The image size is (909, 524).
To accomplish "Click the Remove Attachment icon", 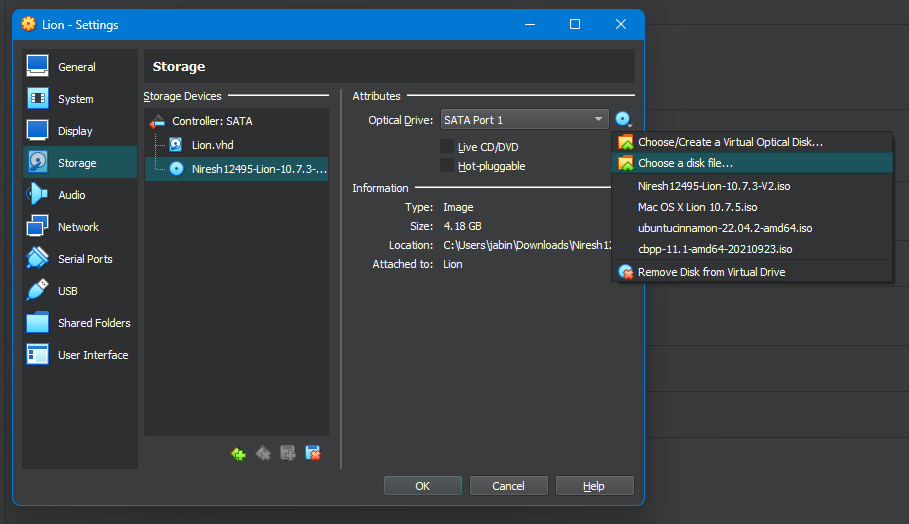I will pyautogui.click(x=313, y=453).
